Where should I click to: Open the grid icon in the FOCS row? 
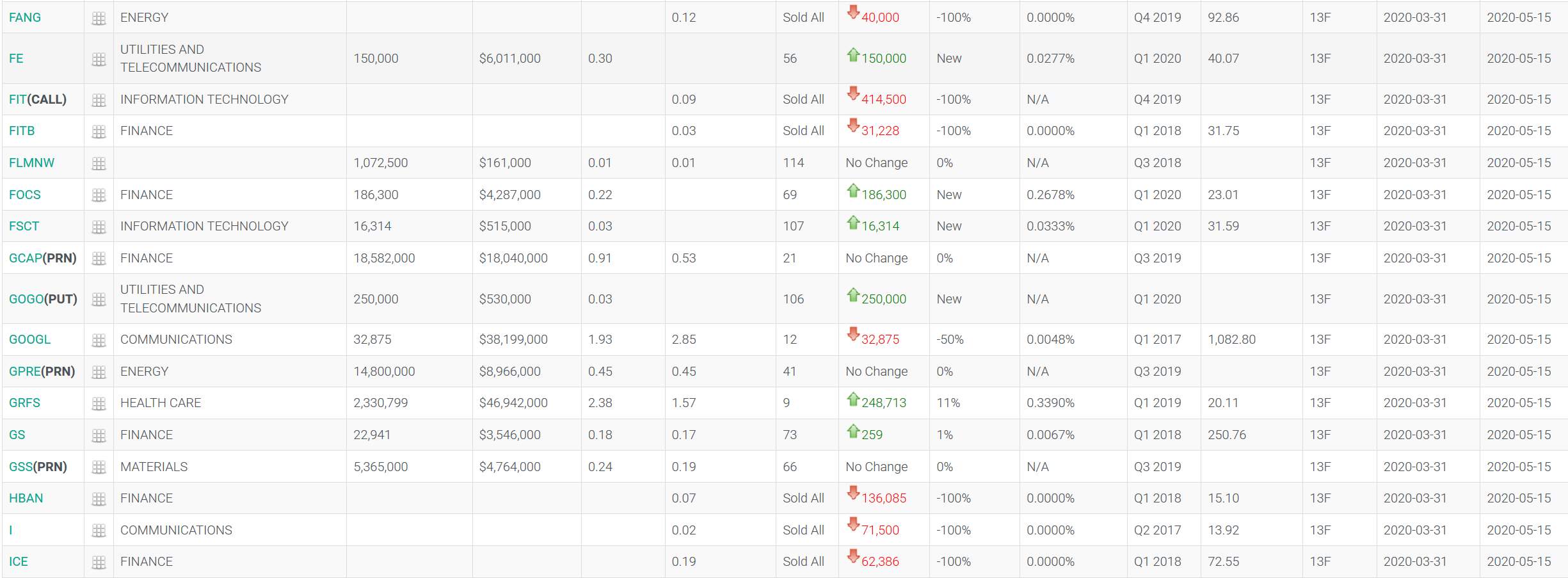click(x=99, y=195)
